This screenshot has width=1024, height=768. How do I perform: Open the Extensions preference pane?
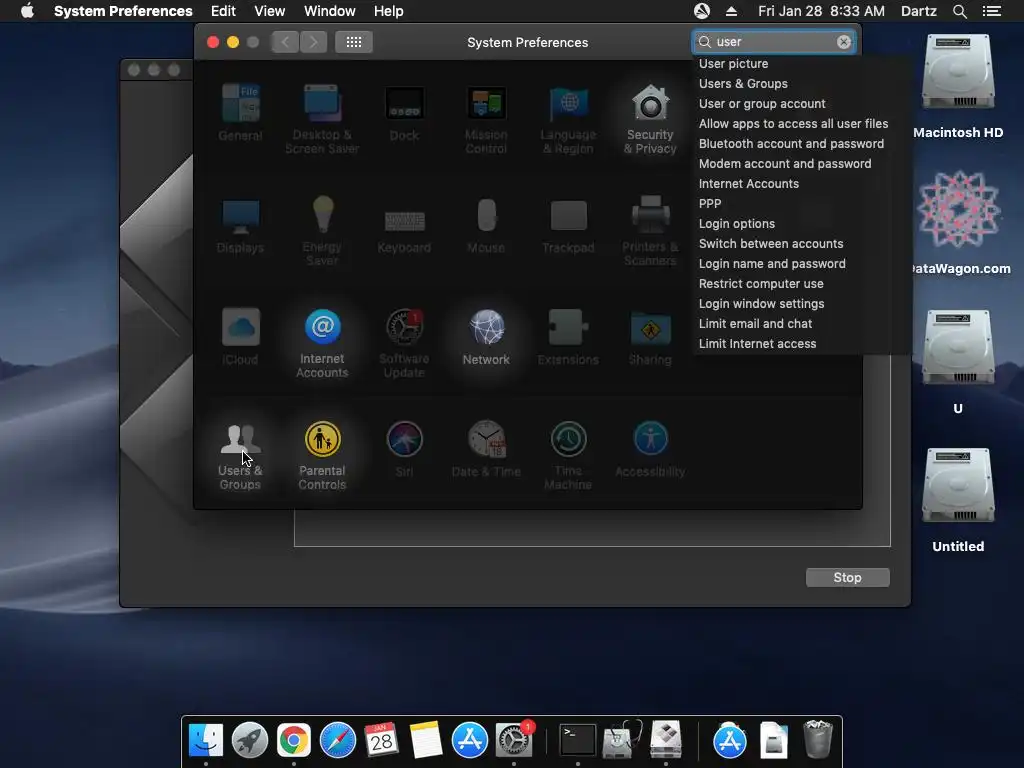(568, 337)
